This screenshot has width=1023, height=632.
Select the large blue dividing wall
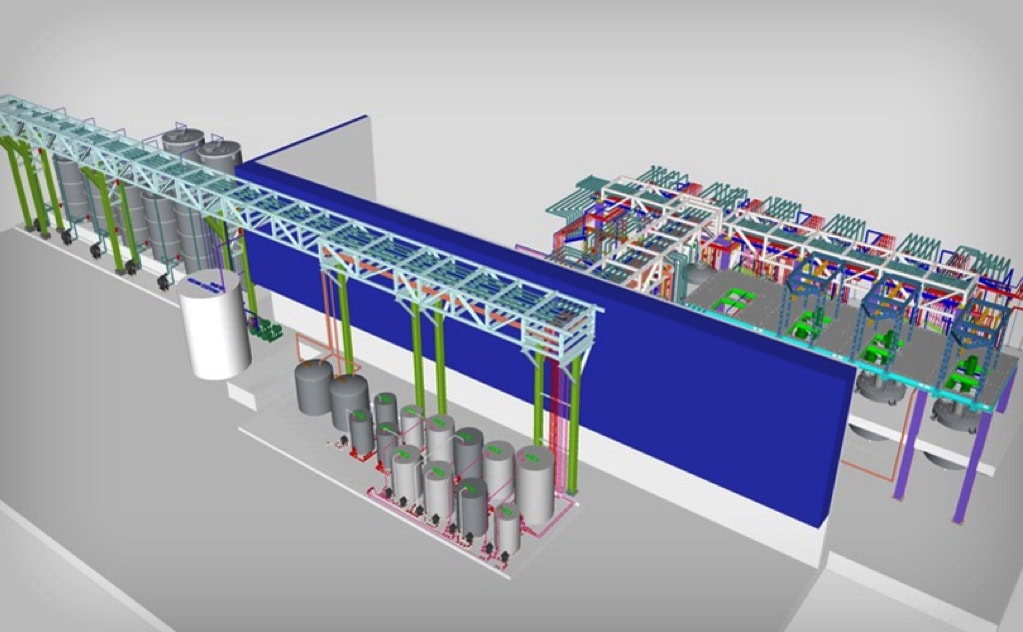pyautogui.click(x=700, y=400)
